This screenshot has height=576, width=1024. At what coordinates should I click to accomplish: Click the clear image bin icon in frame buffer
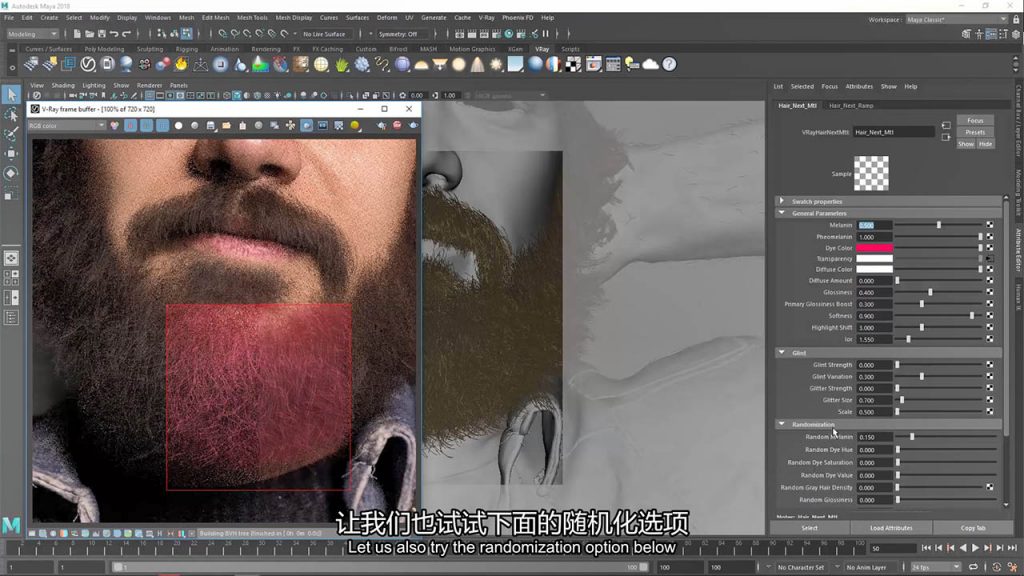[242, 125]
